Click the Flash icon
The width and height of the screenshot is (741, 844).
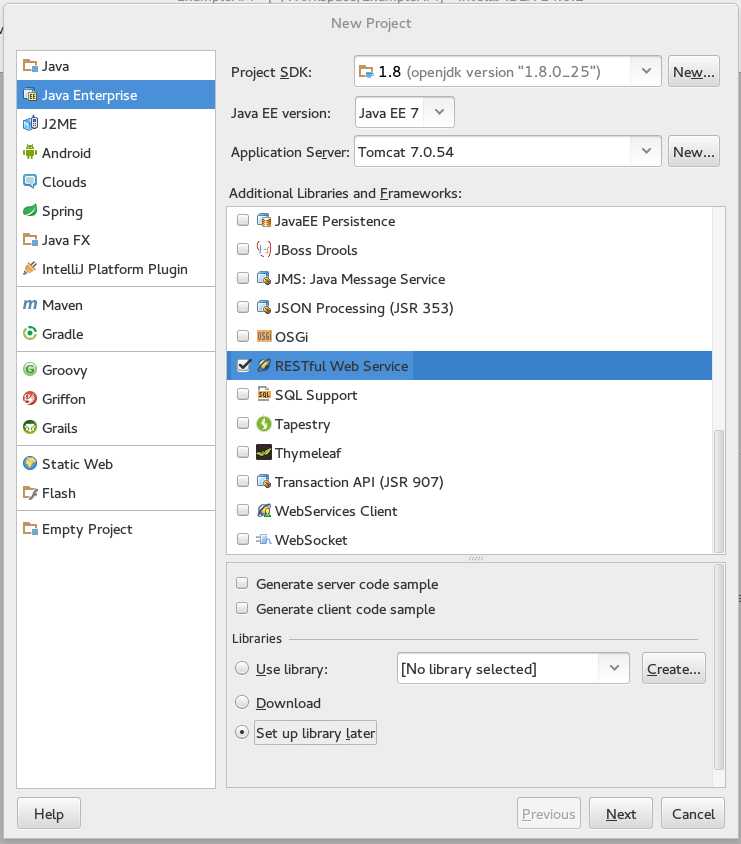30,493
